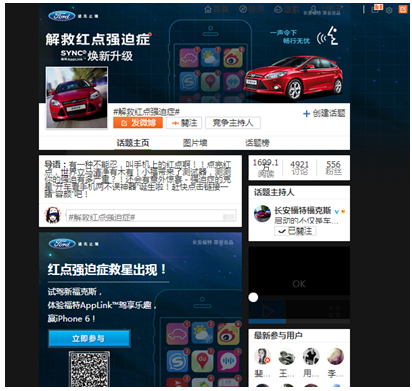Switch to the 话题主页 tab
Viewport: 412px width, 391px height.
coord(133,143)
